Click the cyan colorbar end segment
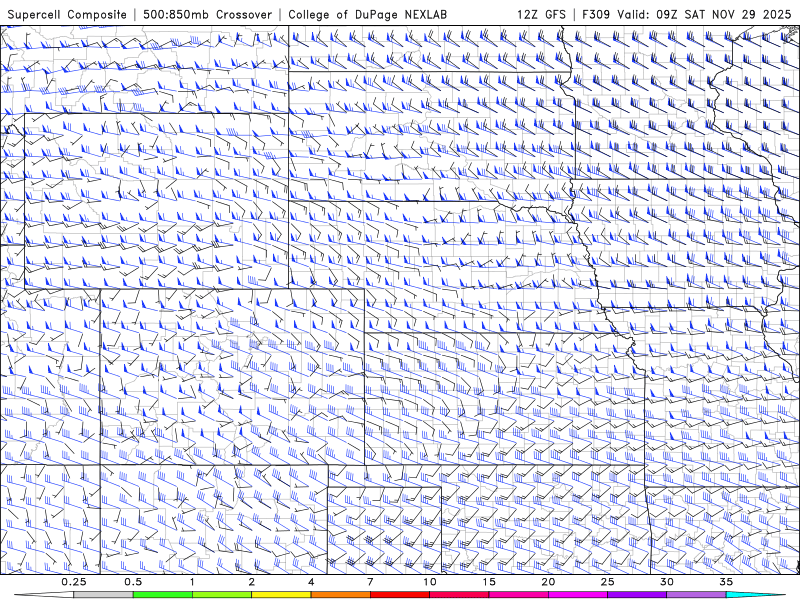Viewport: 800px width, 600px height. [x=755, y=595]
